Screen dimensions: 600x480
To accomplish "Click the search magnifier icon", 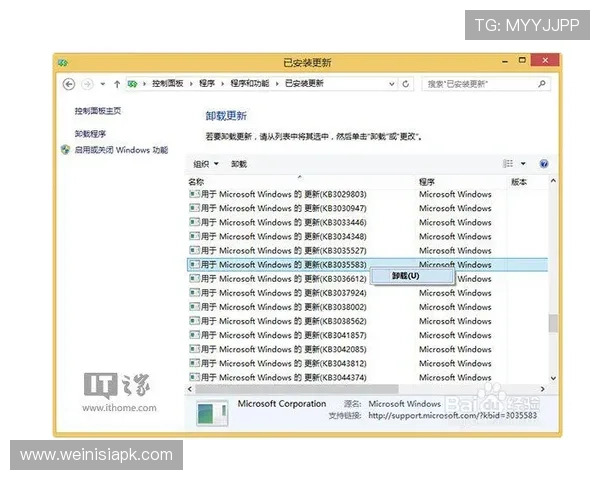I will coord(542,83).
